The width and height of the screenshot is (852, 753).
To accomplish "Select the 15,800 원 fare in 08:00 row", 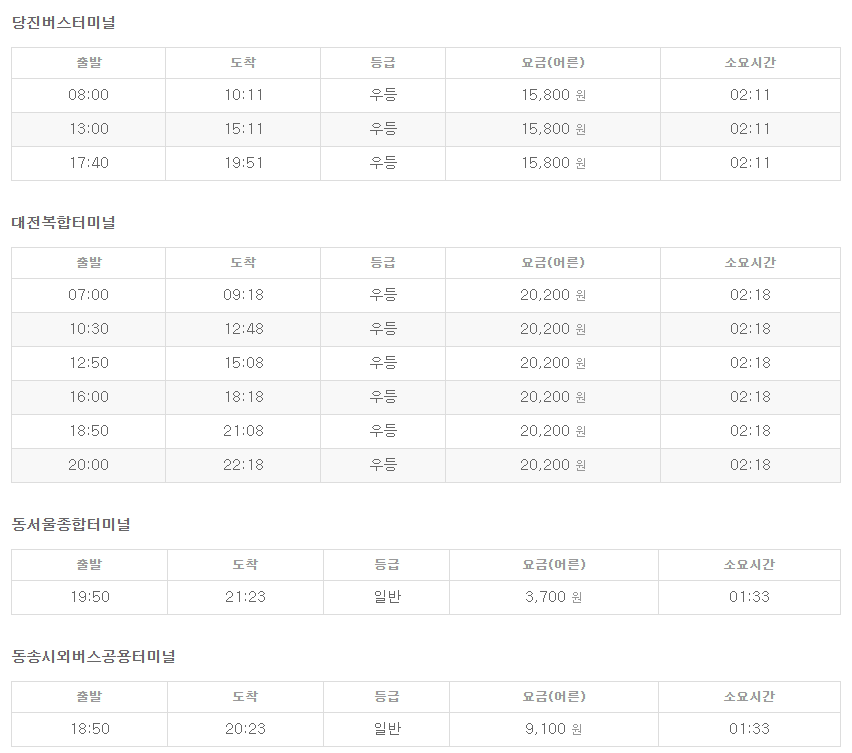I will (x=553, y=95).
